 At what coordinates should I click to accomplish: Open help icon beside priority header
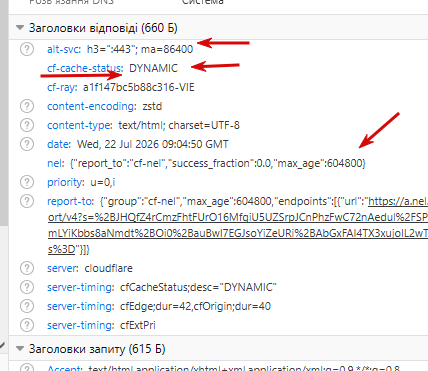coord(27,182)
